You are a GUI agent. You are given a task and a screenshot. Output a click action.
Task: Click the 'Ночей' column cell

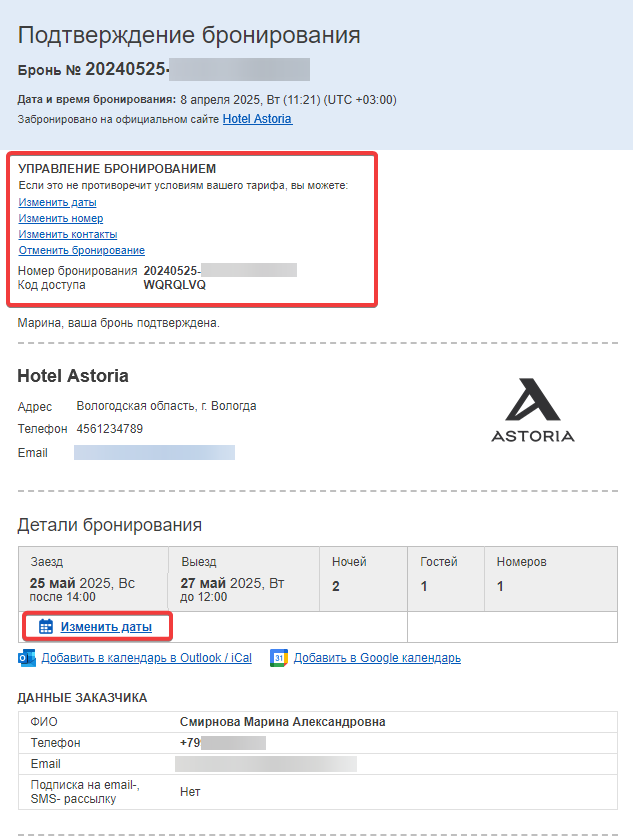(x=363, y=579)
